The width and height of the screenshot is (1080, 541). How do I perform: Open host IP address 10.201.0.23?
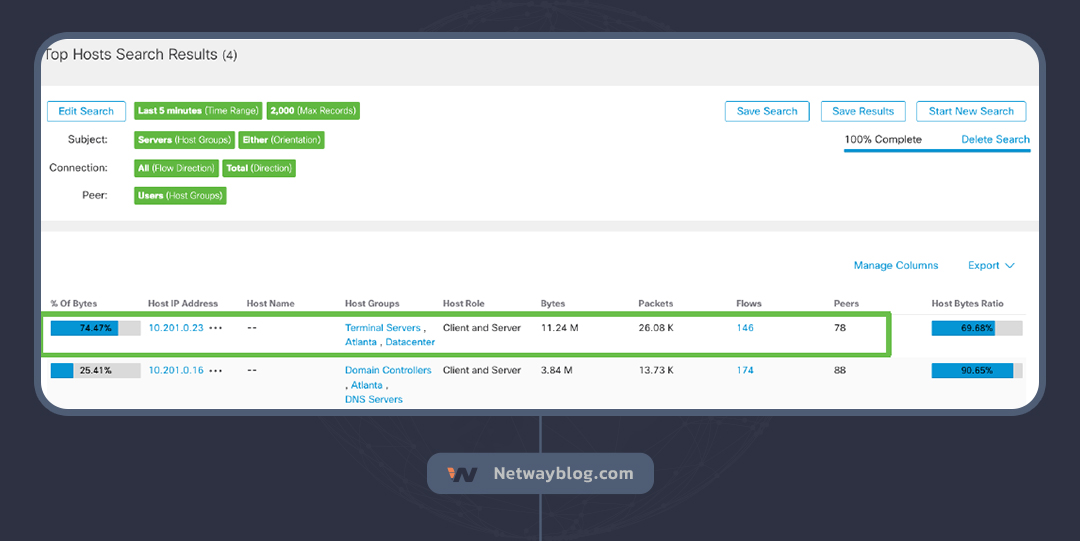[x=176, y=328]
